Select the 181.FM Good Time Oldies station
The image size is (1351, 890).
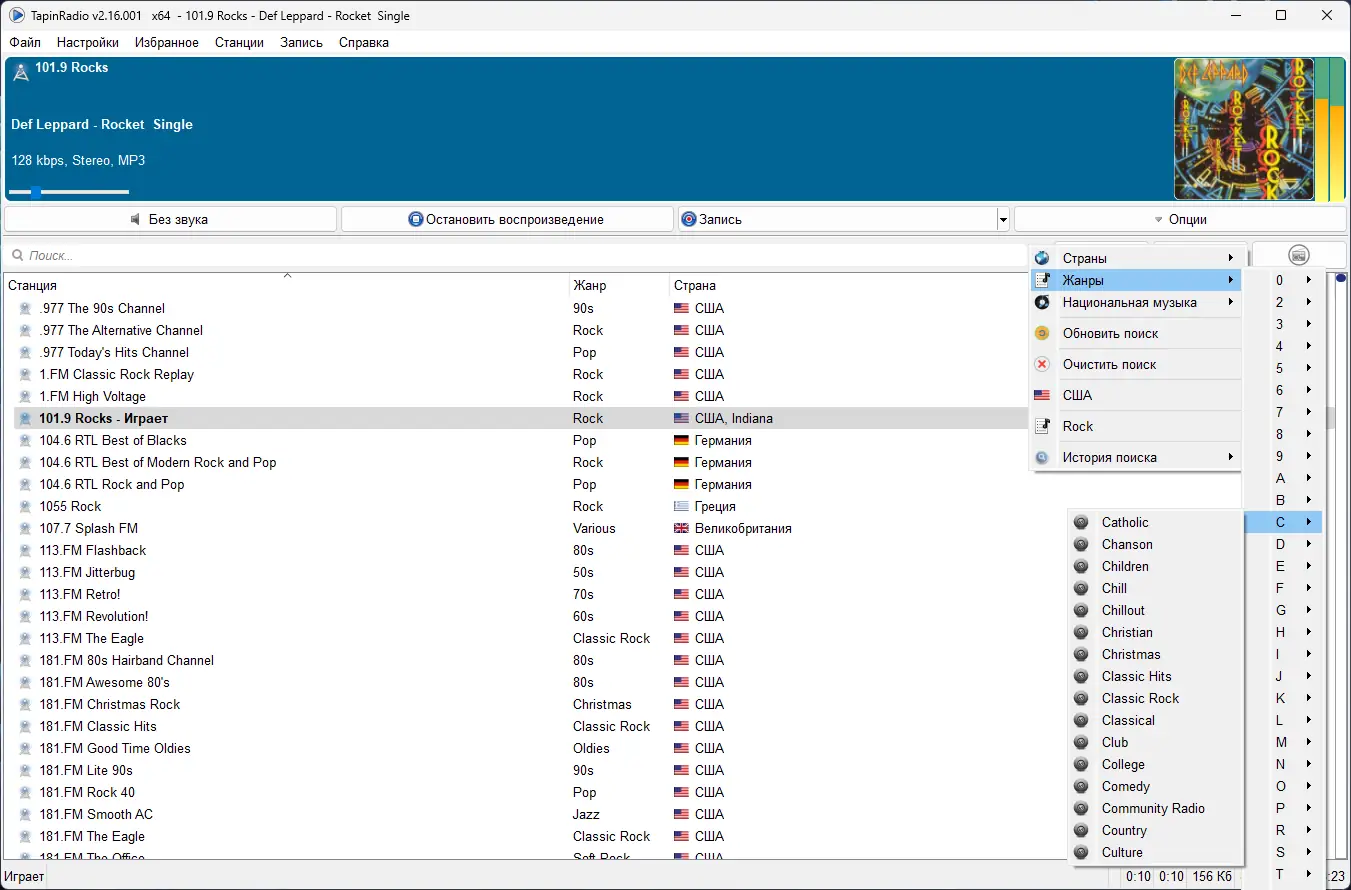[x=115, y=748]
